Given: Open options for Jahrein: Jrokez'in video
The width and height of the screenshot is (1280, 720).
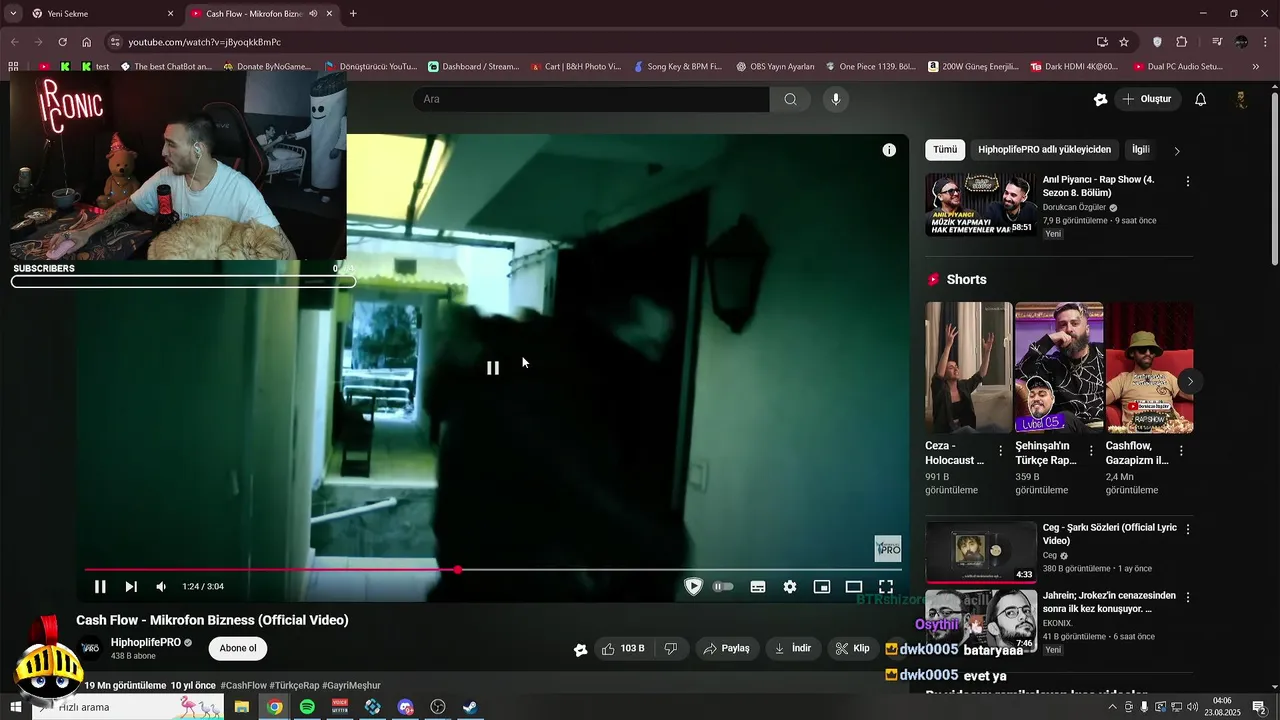Looking at the screenshot, I should pos(1188,597).
